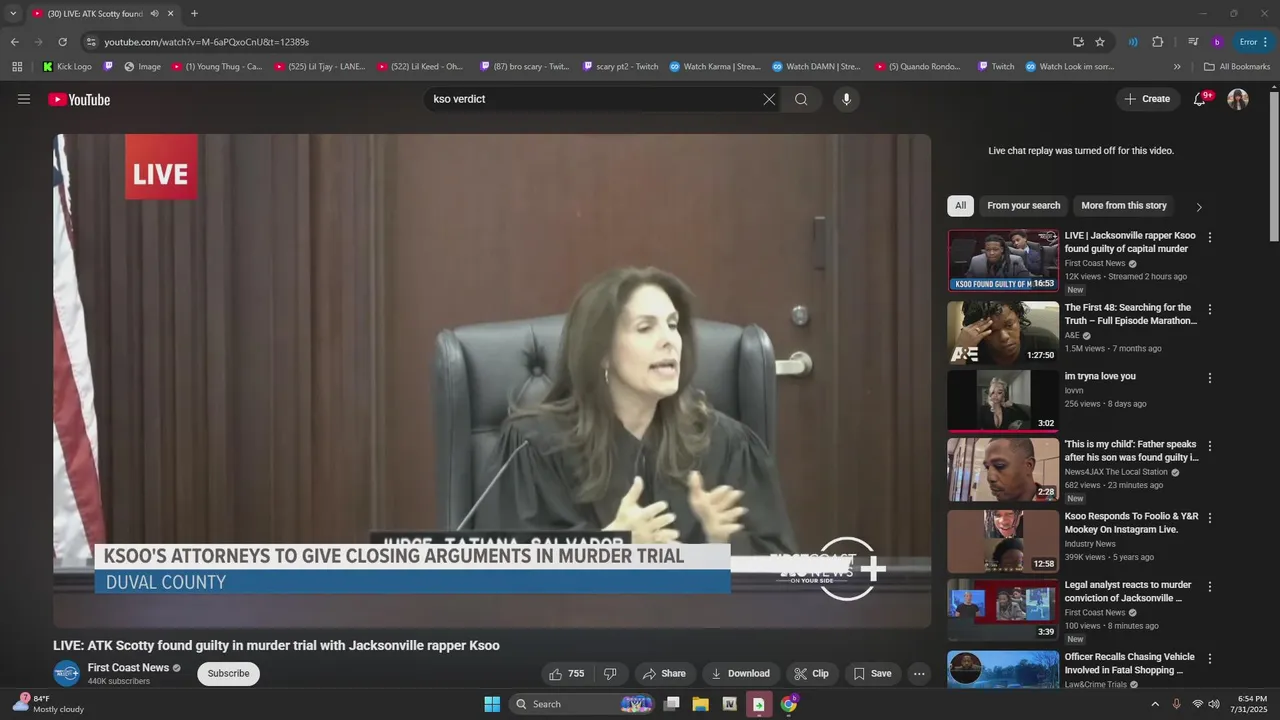Open options menu for Officer Recalls Chasing Vehicle
Screen dimensions: 1280x720
[1210, 659]
